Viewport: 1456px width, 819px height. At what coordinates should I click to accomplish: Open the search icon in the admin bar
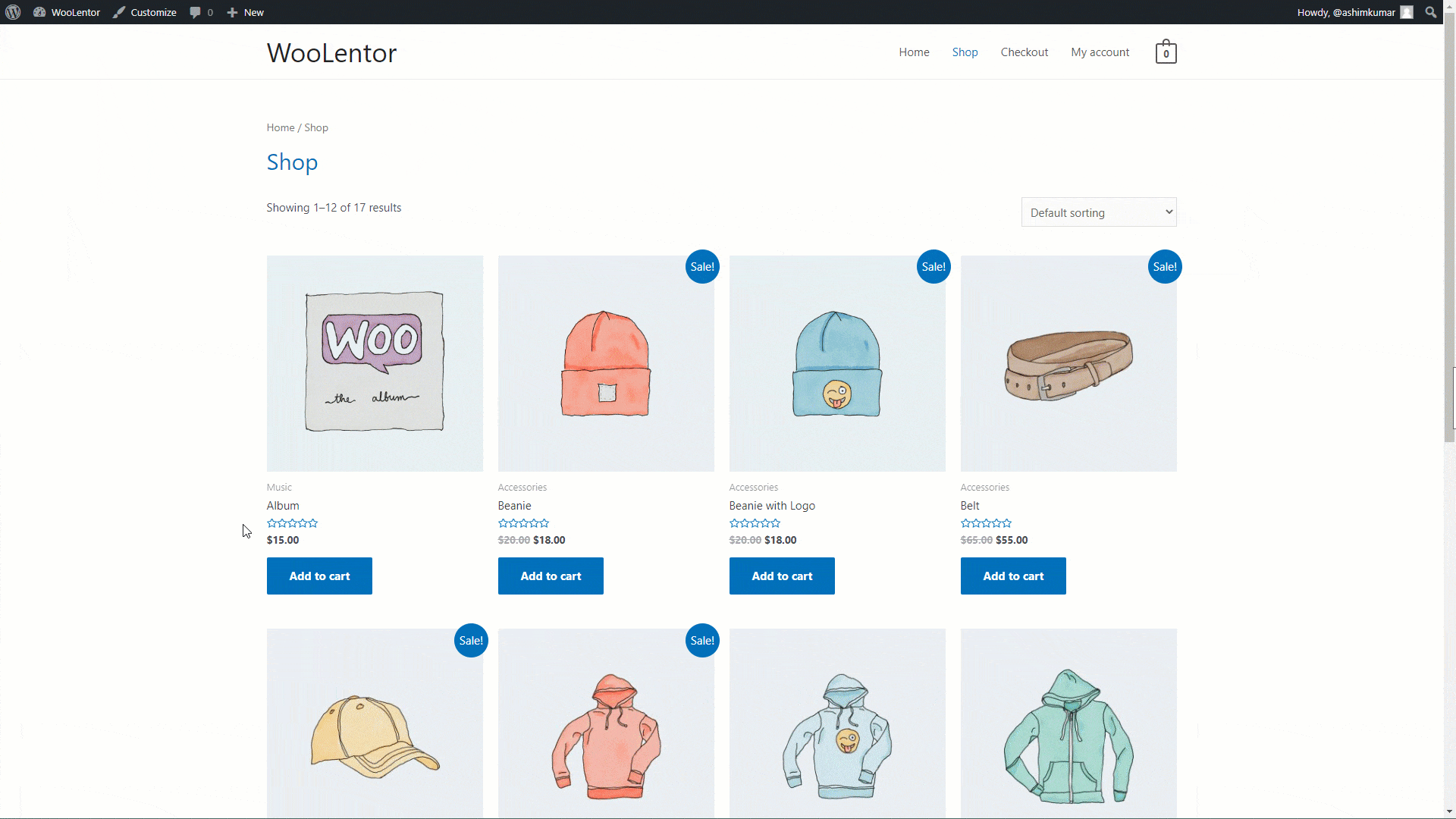point(1432,12)
